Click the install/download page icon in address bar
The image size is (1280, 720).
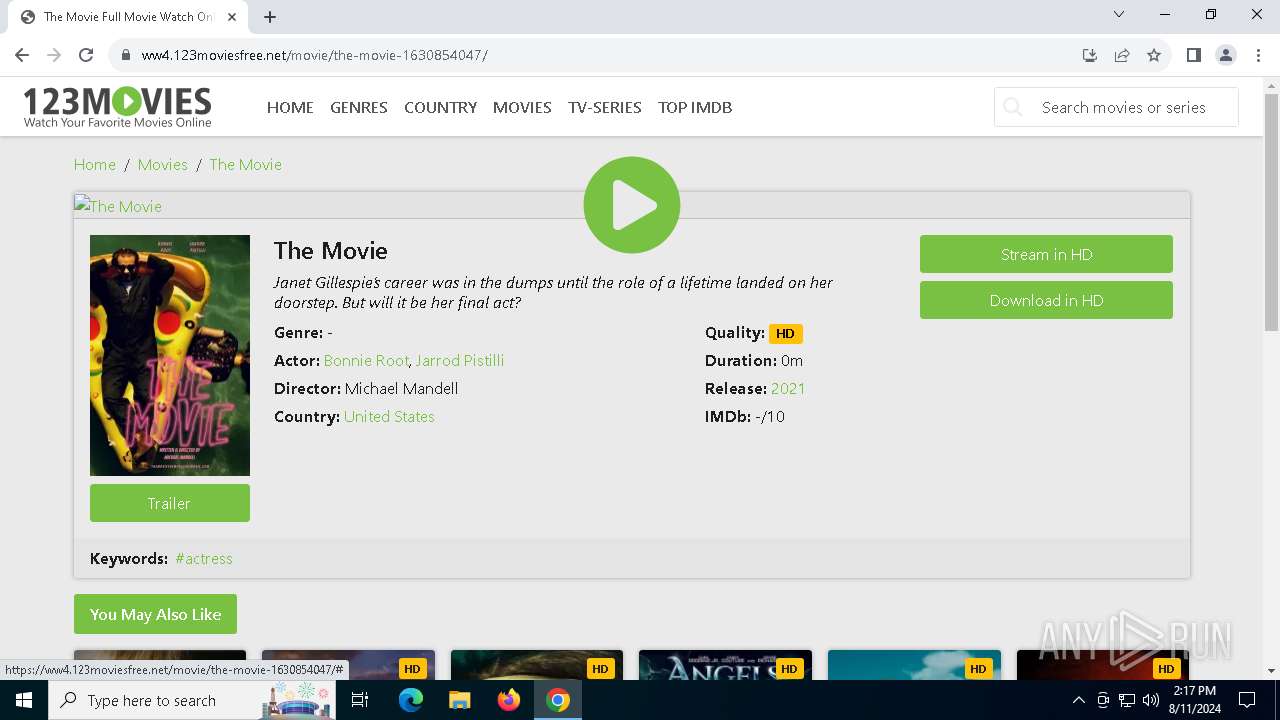[1090, 55]
